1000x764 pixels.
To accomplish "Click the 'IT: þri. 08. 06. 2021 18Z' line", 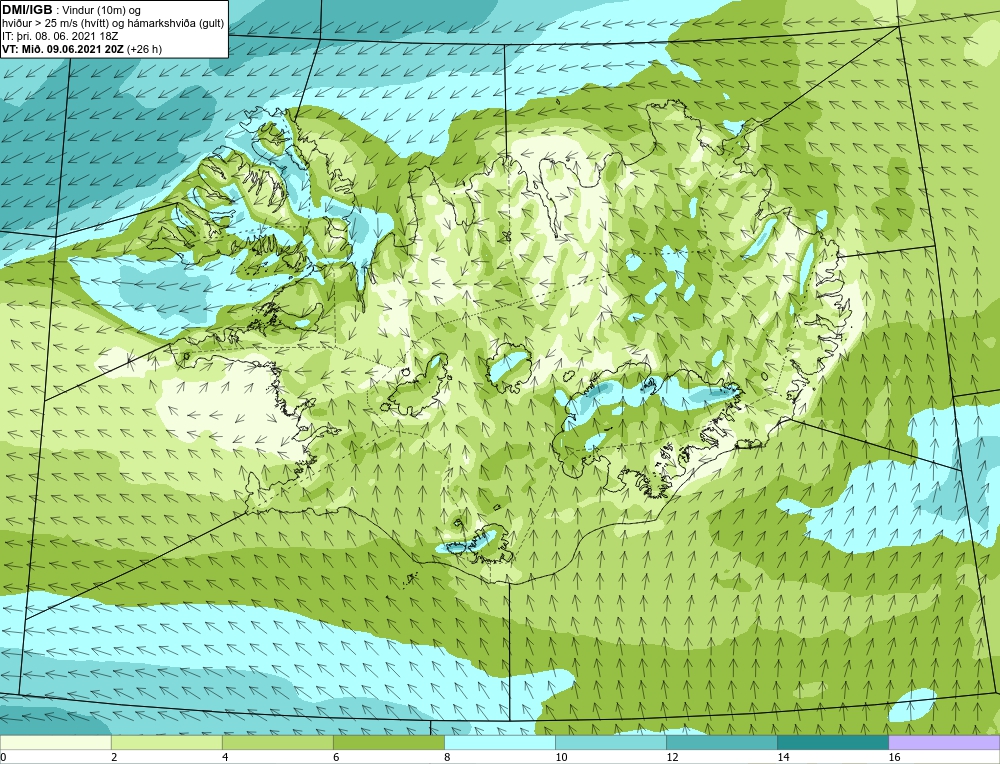I will click(x=59, y=36).
